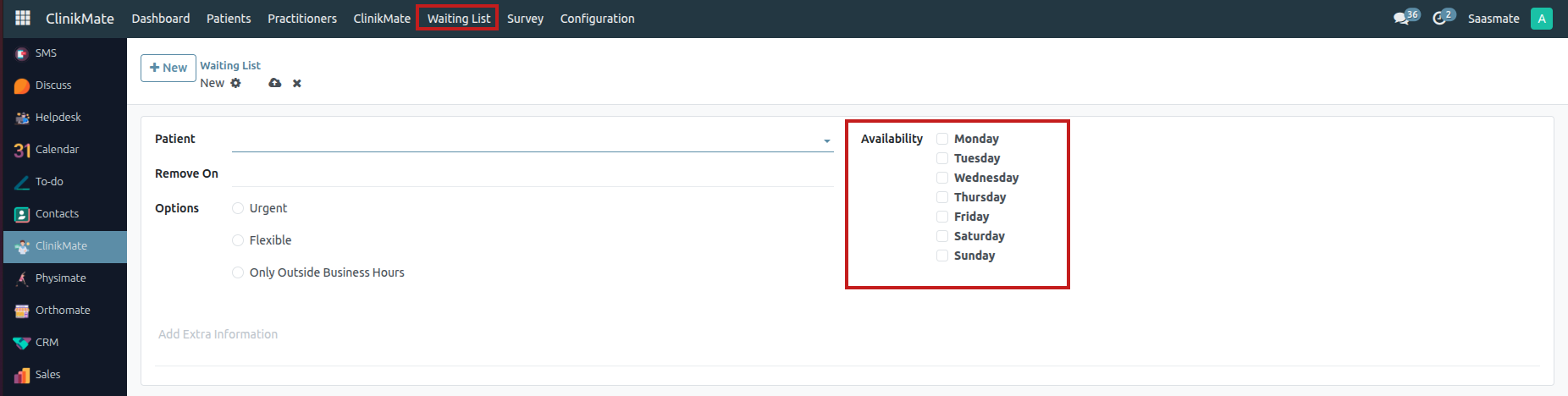Click the New record button
1568x396 pixels.
point(168,68)
